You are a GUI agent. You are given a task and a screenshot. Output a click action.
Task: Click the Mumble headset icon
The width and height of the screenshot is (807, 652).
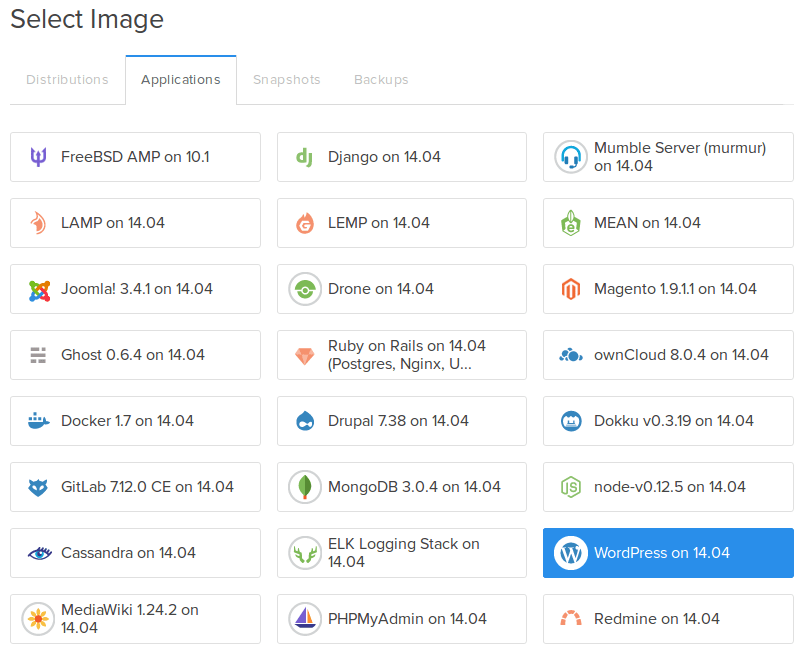pyautogui.click(x=571, y=157)
